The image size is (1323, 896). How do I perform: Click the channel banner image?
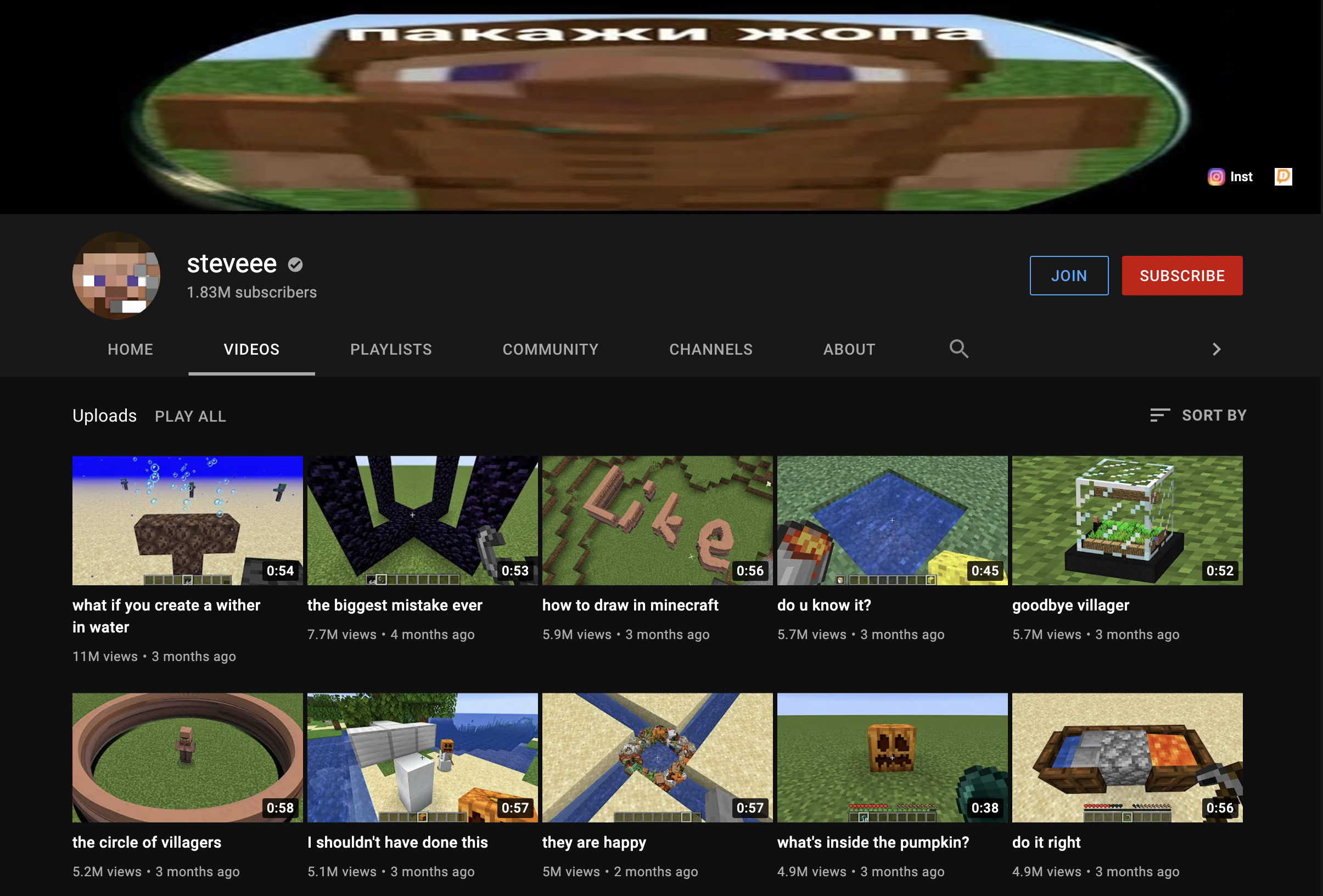[x=660, y=107]
